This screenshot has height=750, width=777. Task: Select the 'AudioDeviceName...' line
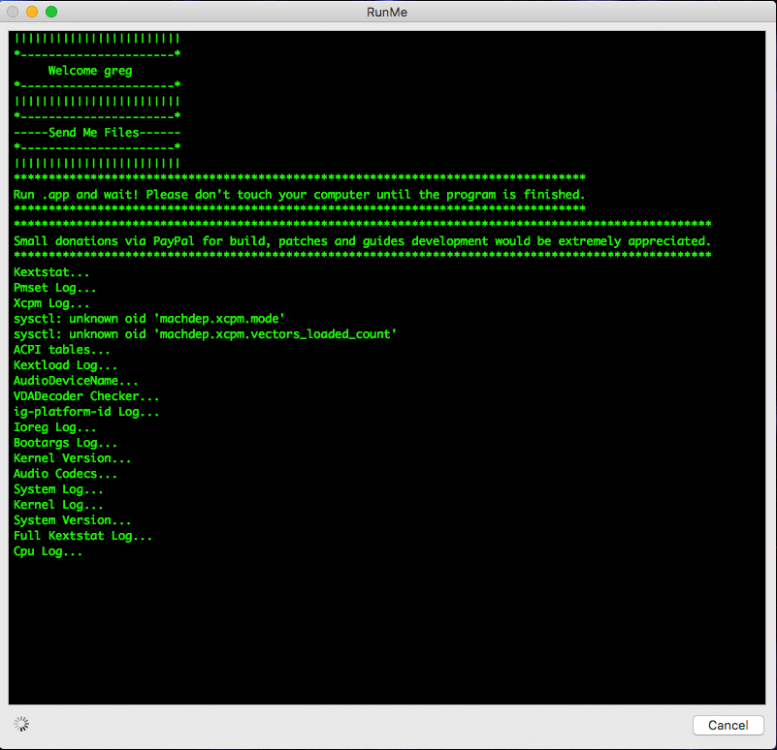tap(76, 380)
